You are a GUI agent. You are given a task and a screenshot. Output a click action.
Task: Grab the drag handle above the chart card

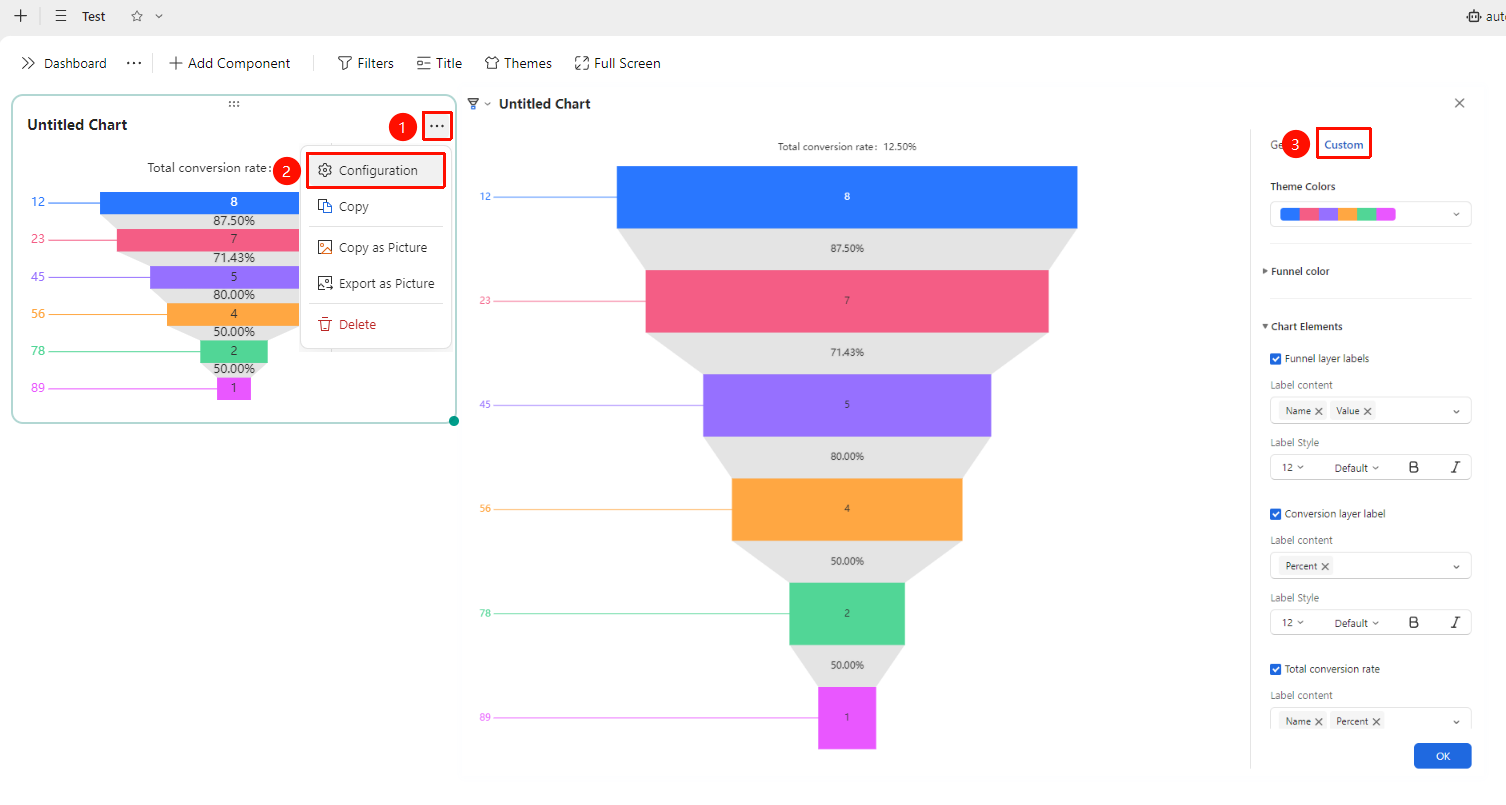234,104
